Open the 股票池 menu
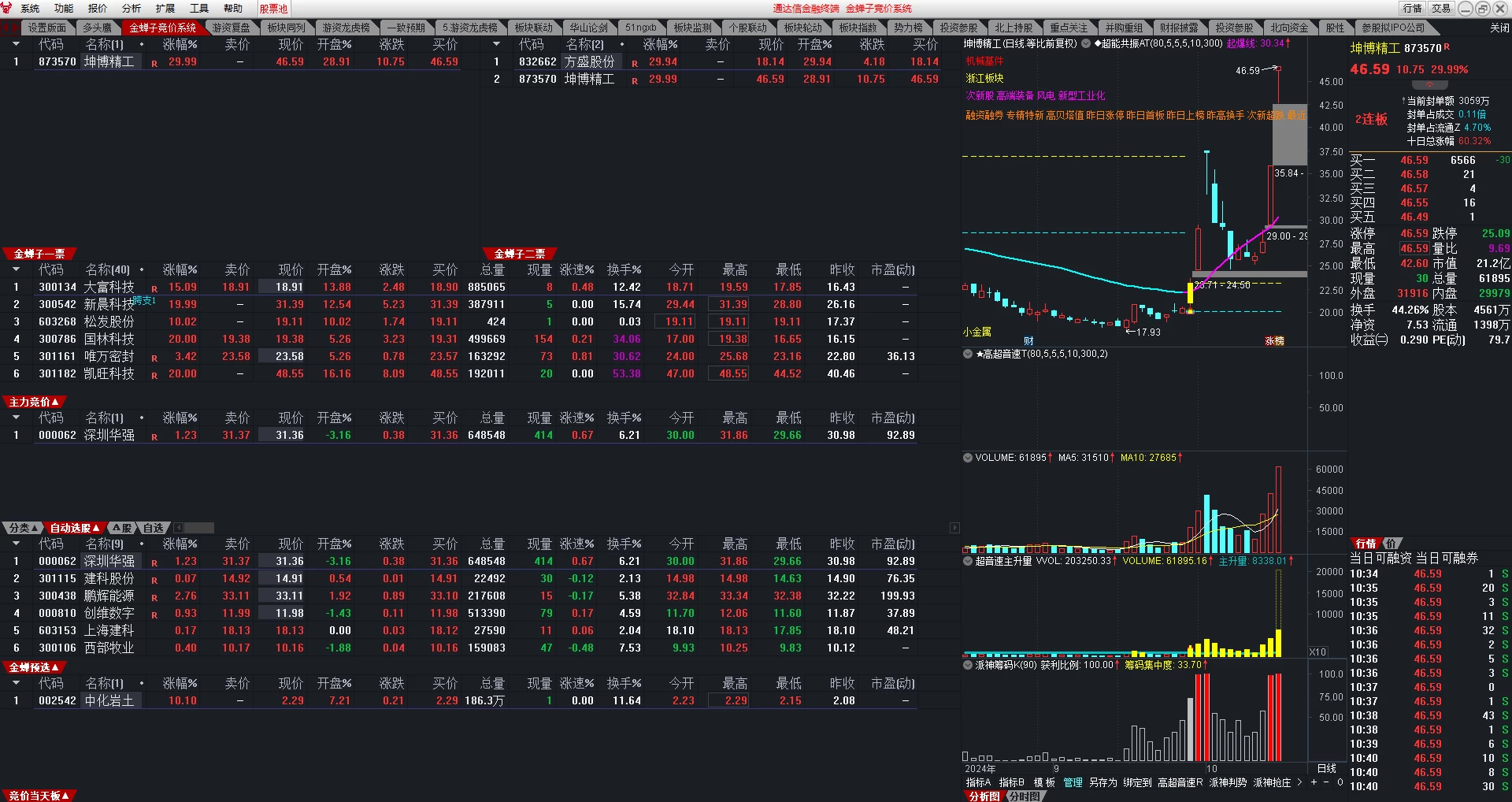The width and height of the screenshot is (1512, 802). click(273, 9)
